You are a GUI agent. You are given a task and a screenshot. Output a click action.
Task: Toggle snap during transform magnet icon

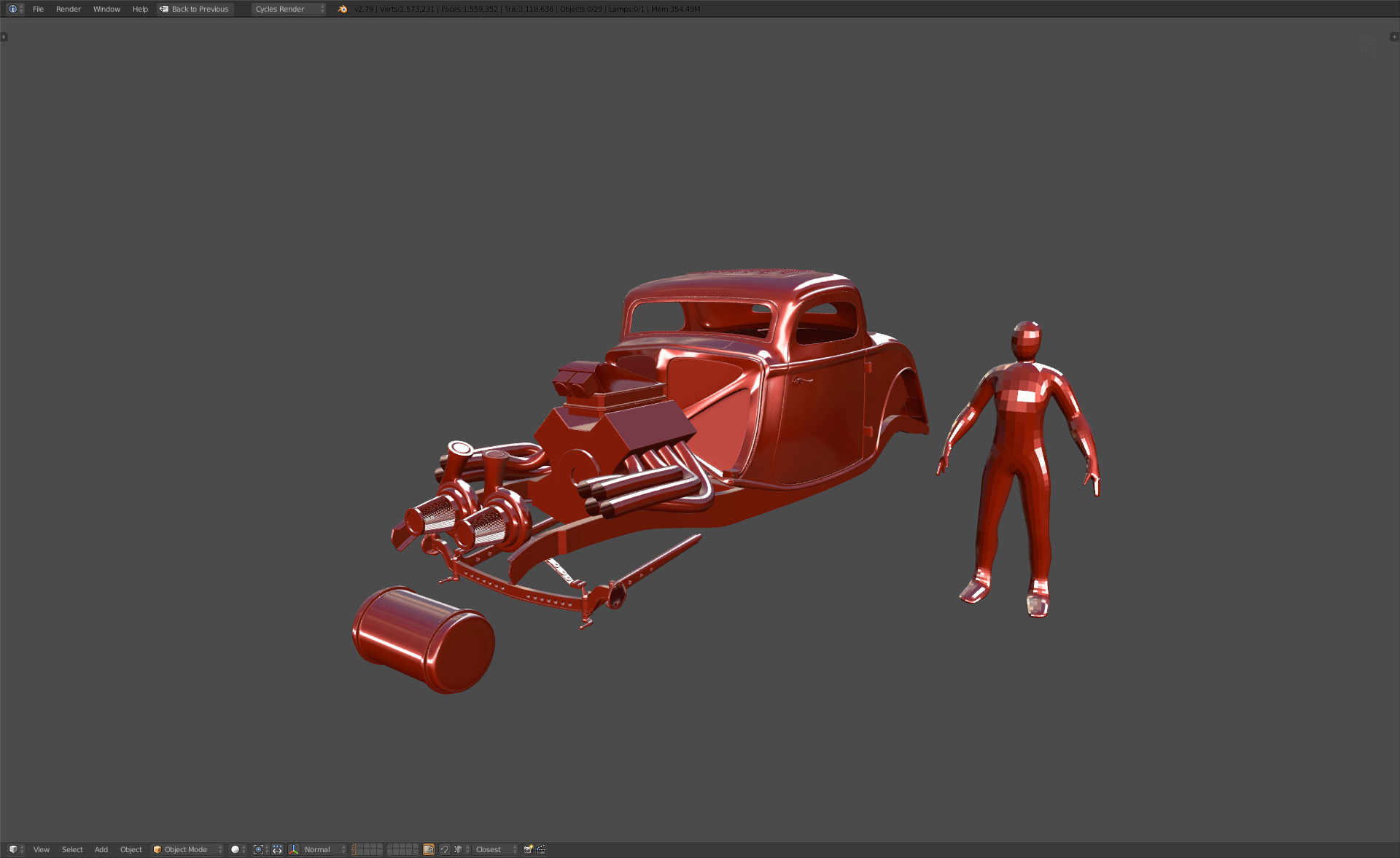coord(444,849)
